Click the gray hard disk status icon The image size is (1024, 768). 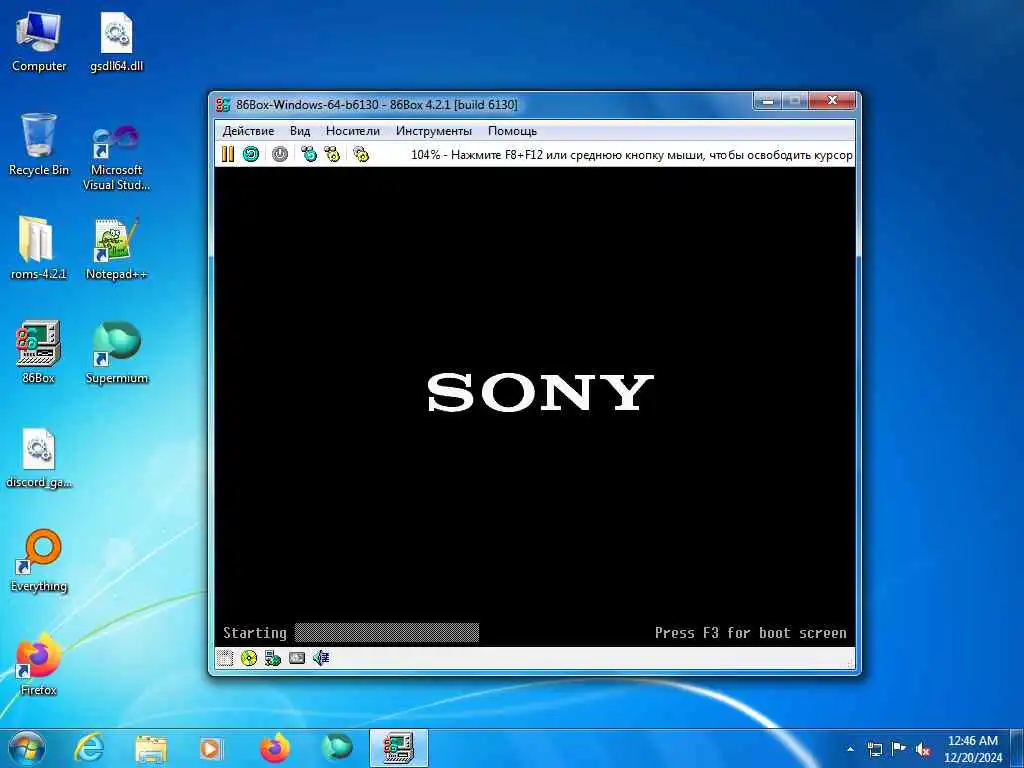click(297, 658)
